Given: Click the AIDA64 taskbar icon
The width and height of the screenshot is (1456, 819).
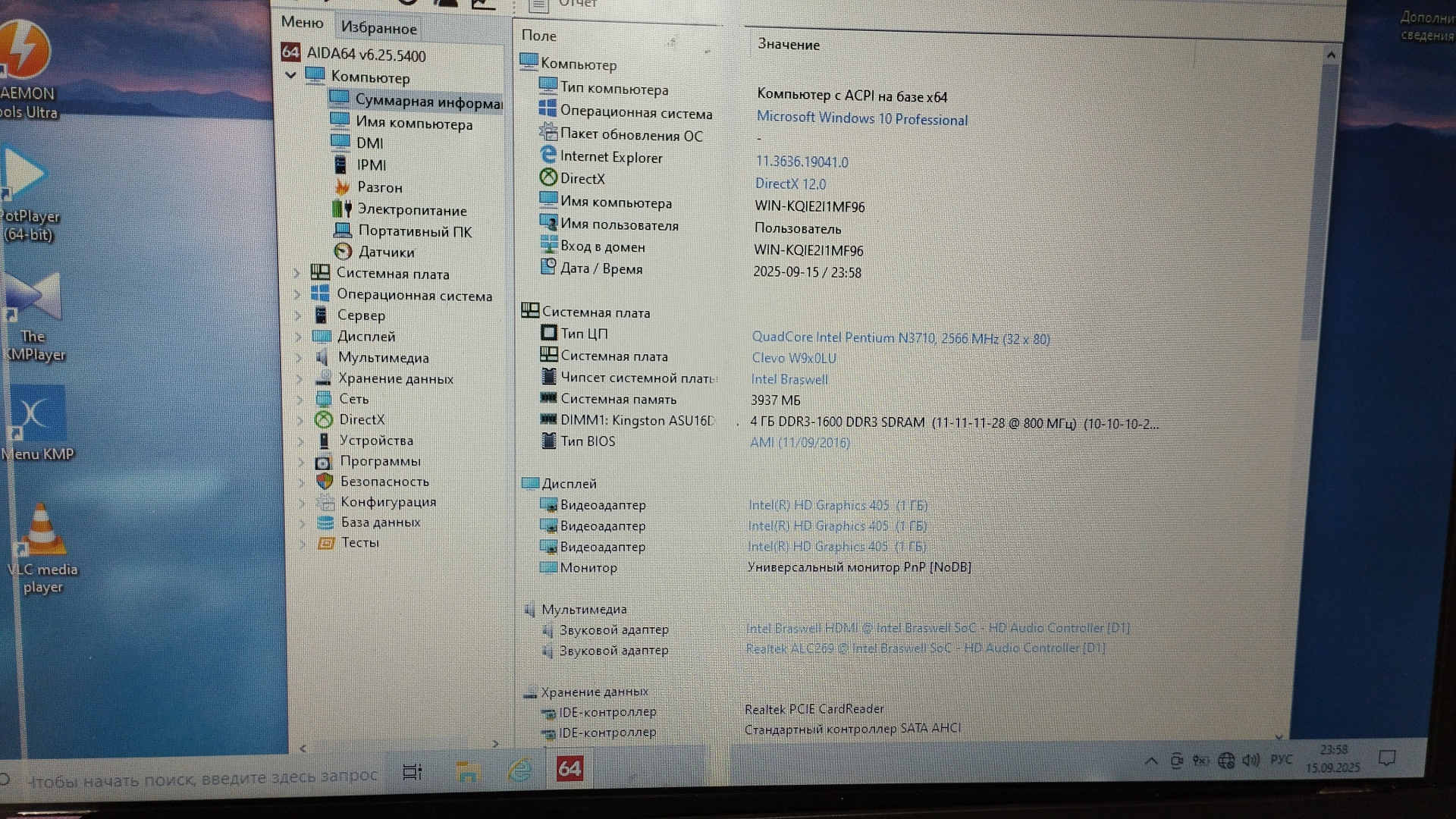Looking at the screenshot, I should [569, 769].
